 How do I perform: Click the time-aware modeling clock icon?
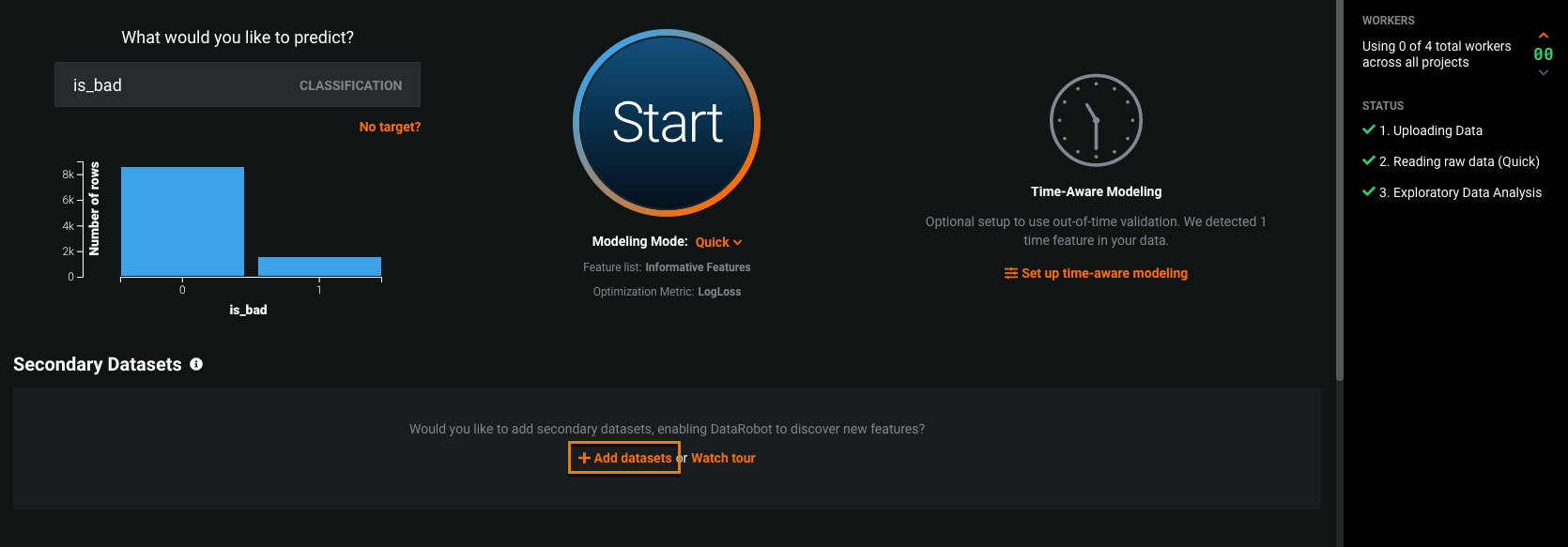coord(1096,120)
